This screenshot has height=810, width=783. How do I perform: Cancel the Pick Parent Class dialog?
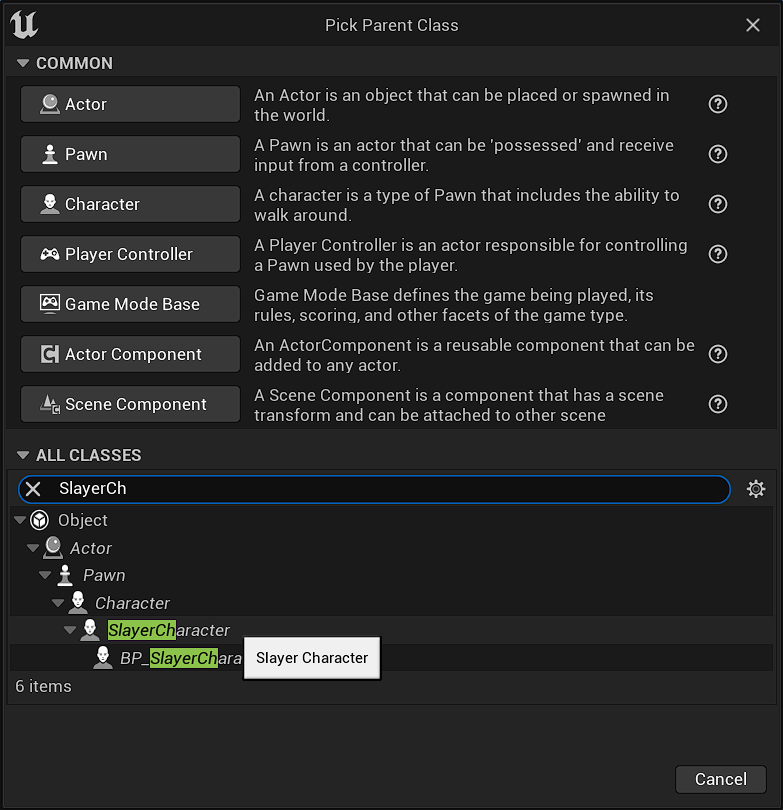click(x=721, y=779)
